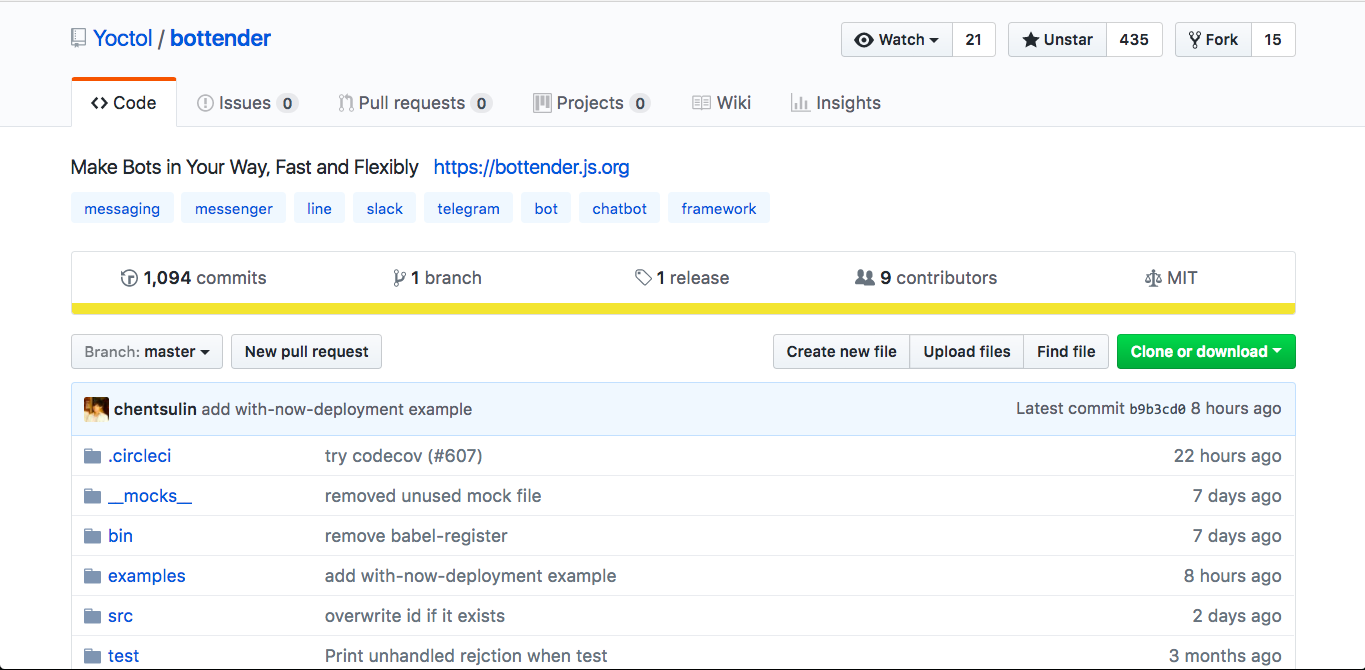
Task: View the 9 contributors link
Action: (x=926, y=278)
